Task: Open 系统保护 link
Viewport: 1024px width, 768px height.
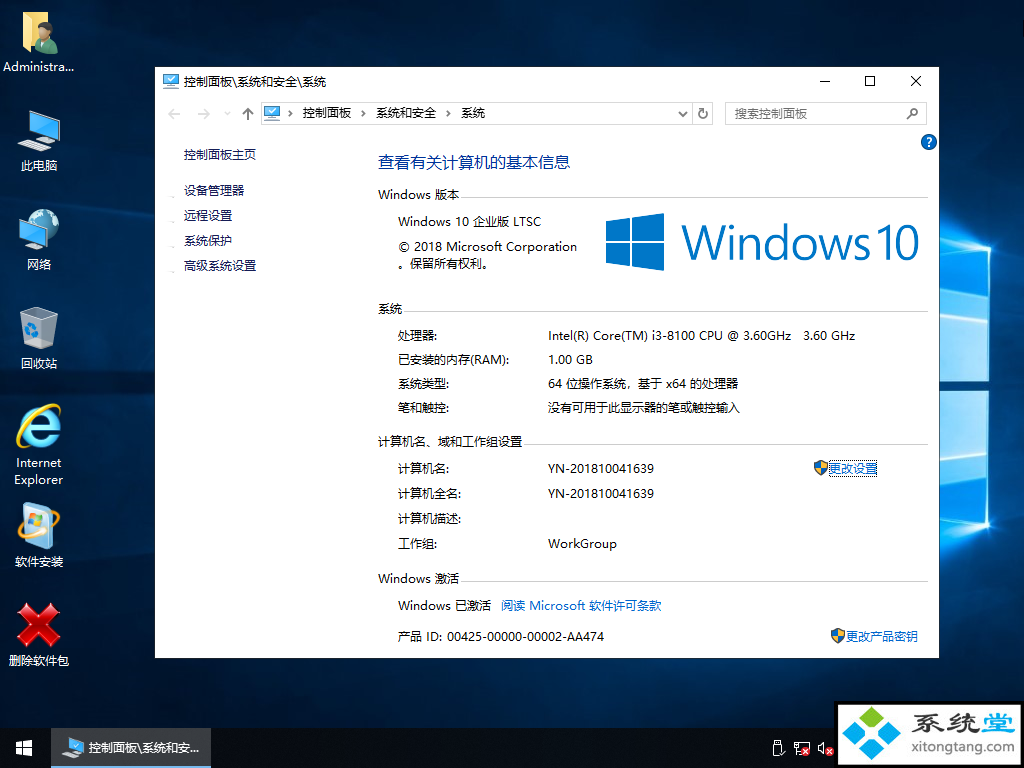Action: tap(208, 240)
